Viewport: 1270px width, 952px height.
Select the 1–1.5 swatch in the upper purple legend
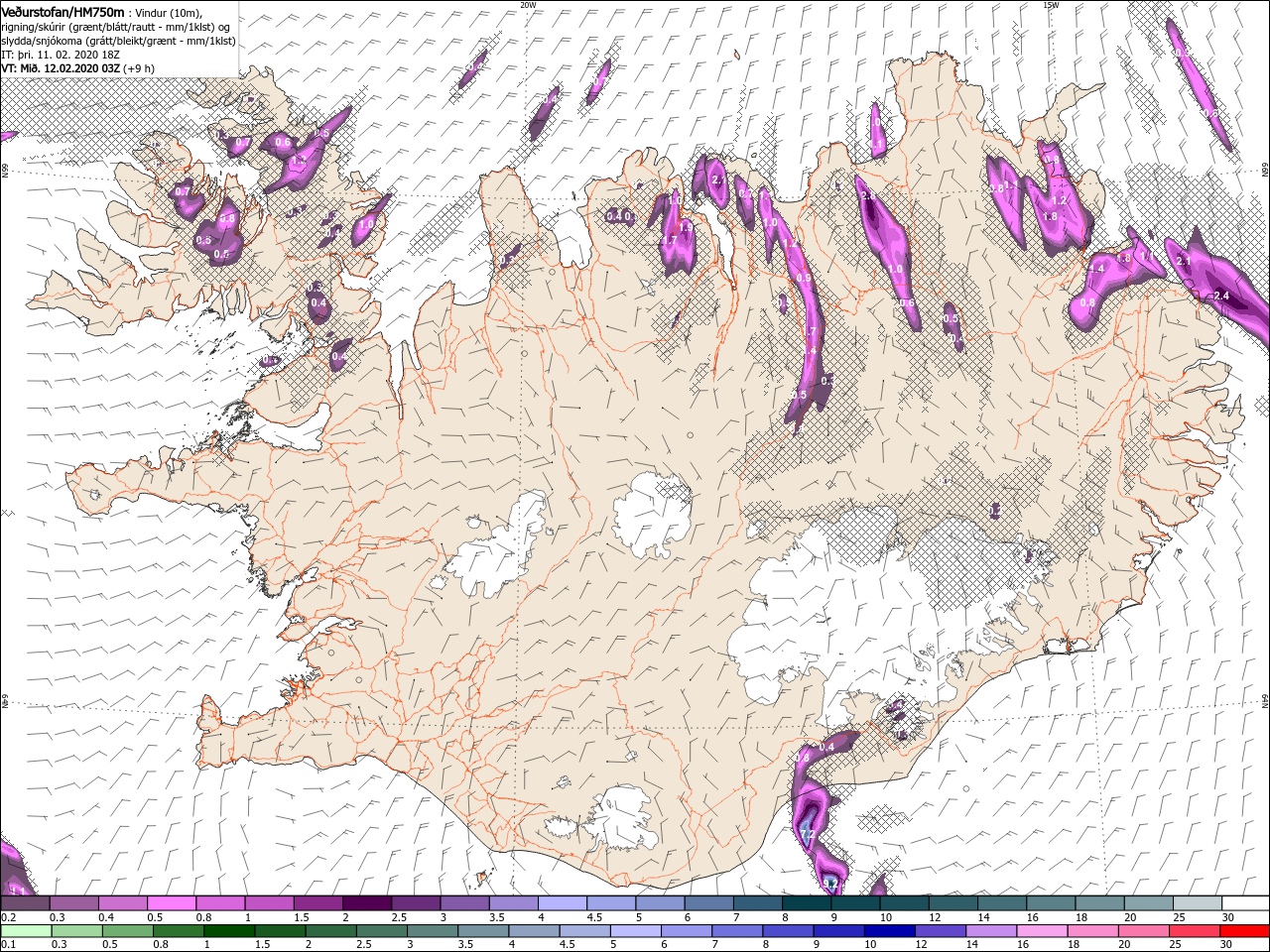(x=268, y=903)
